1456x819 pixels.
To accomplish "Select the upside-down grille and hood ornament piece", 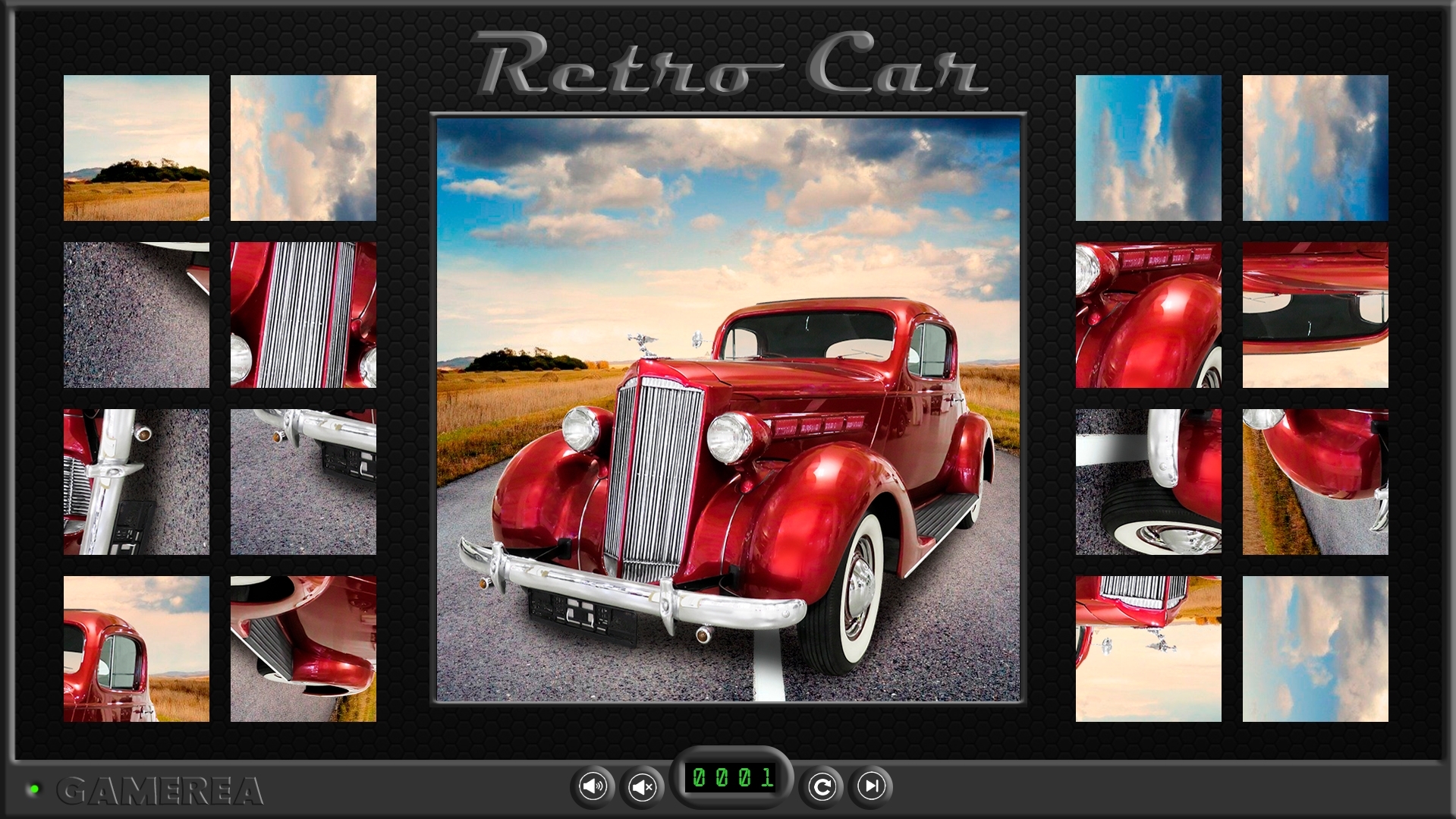I will click(1149, 649).
